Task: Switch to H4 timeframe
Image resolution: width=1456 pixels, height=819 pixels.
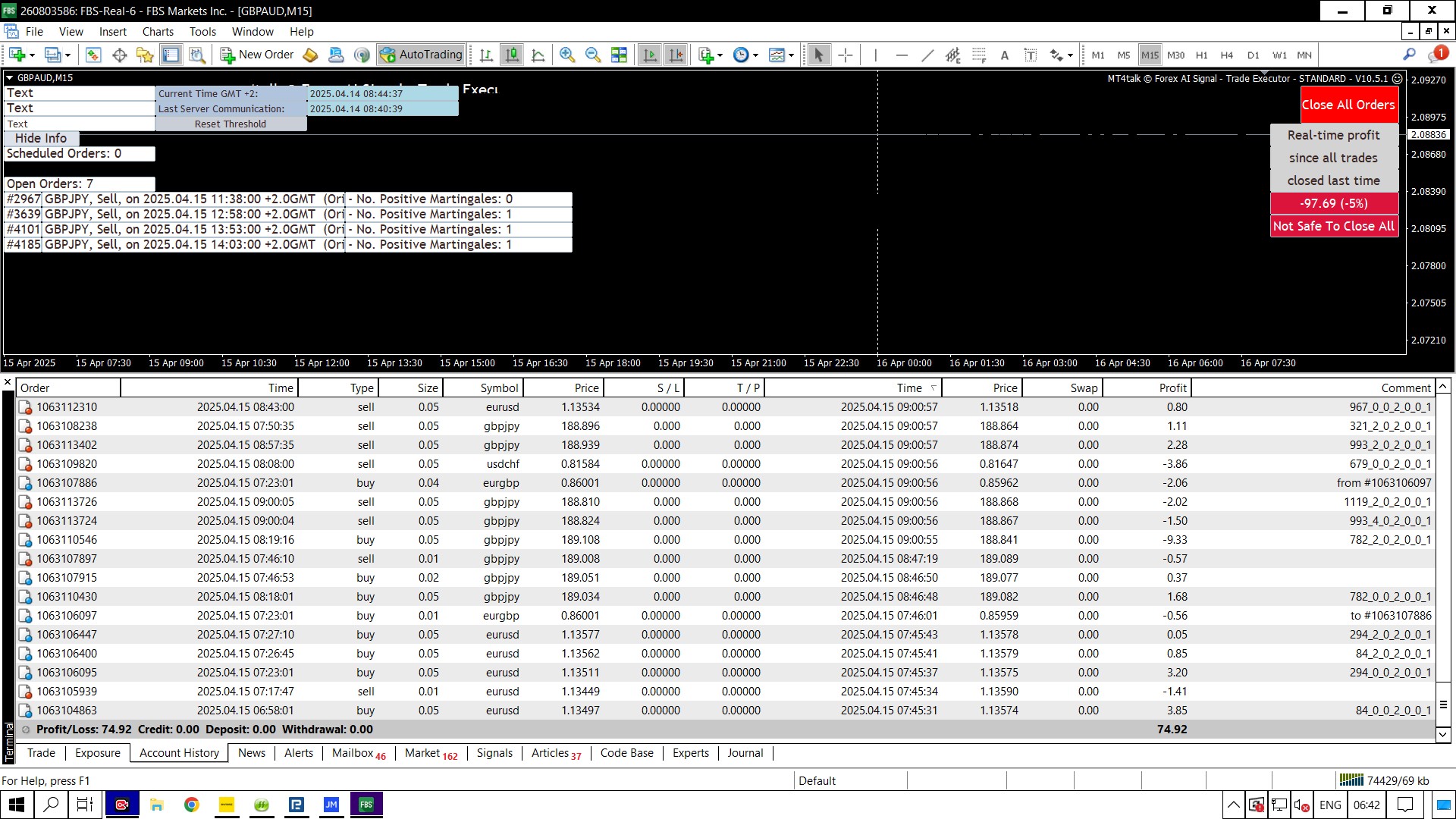Action: tap(1227, 55)
